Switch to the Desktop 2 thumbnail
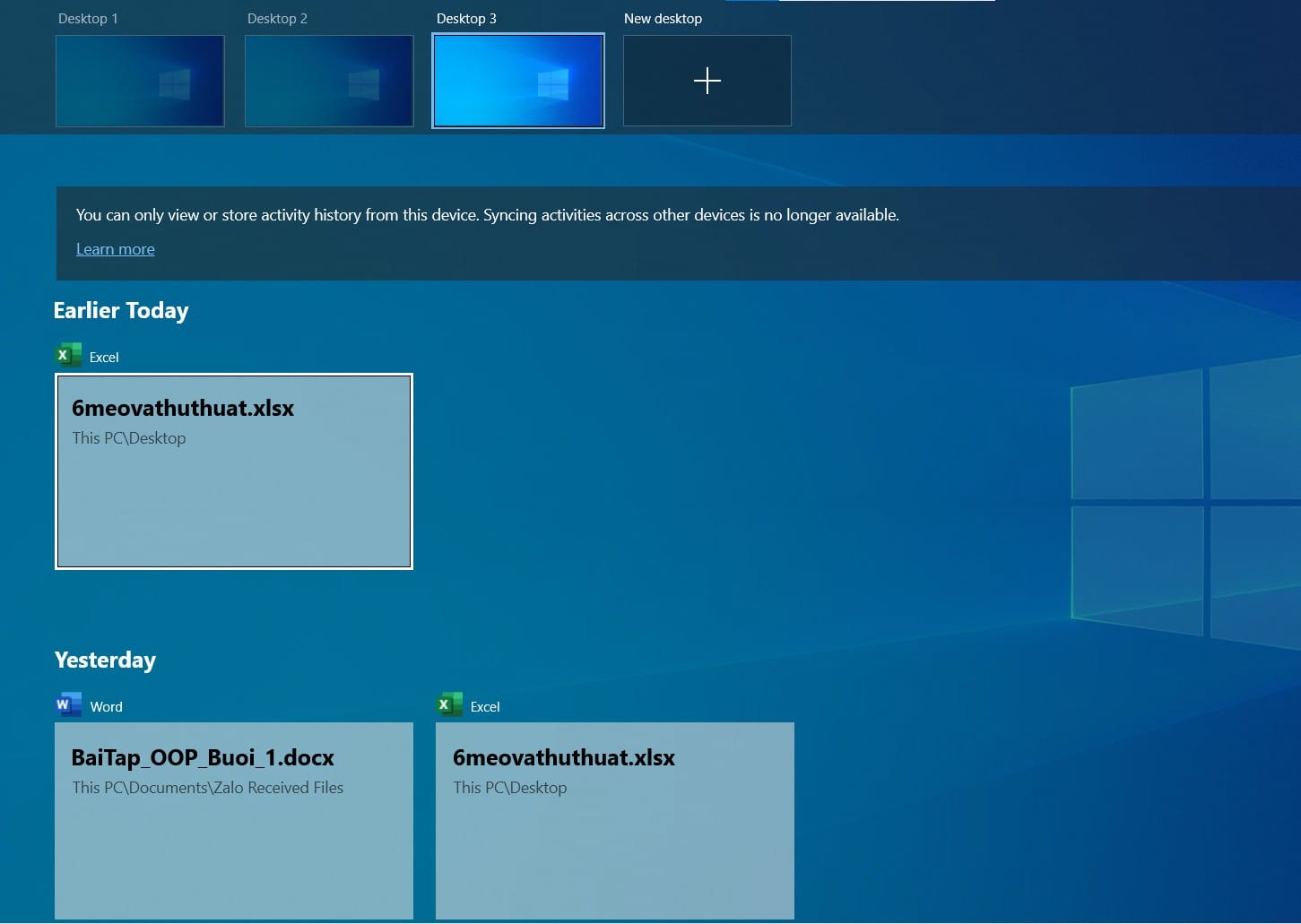This screenshot has width=1301, height=924. [x=329, y=81]
